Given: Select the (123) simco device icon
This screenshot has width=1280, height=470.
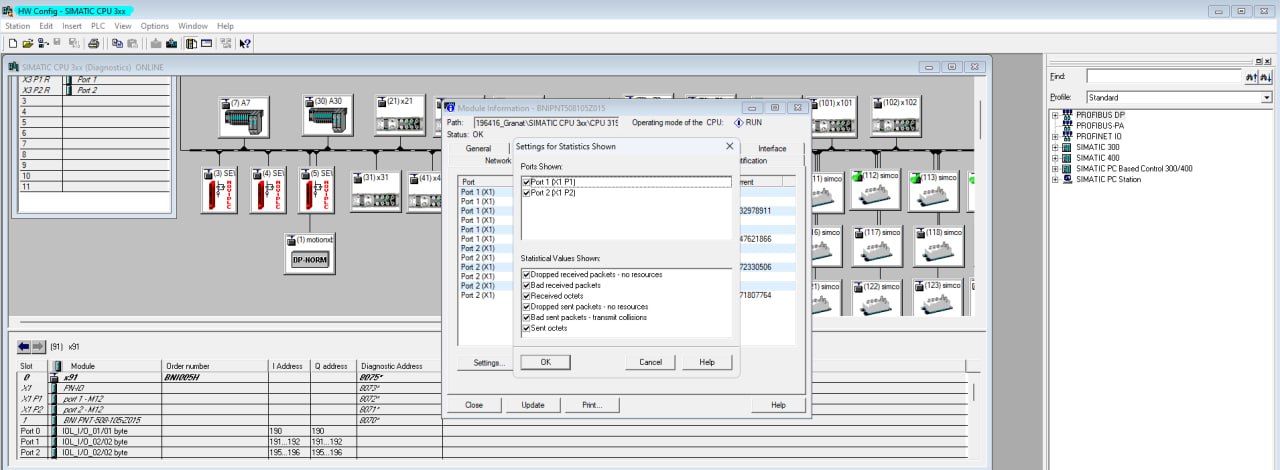Looking at the screenshot, I should click(938, 298).
